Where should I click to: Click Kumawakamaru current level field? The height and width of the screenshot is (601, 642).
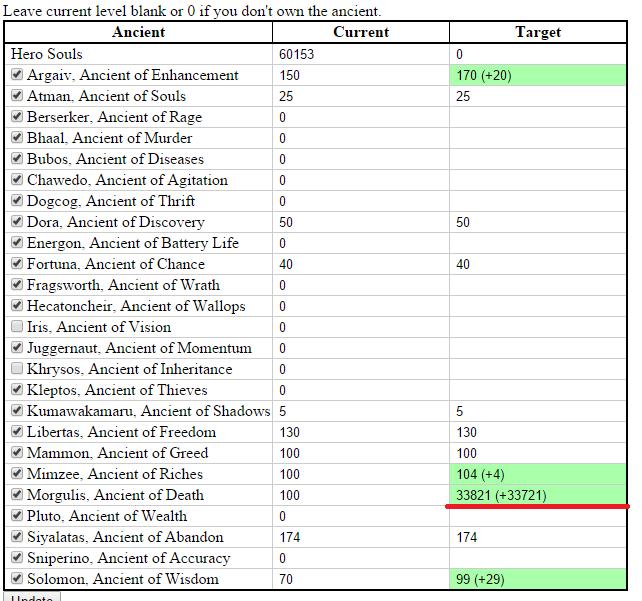361,411
